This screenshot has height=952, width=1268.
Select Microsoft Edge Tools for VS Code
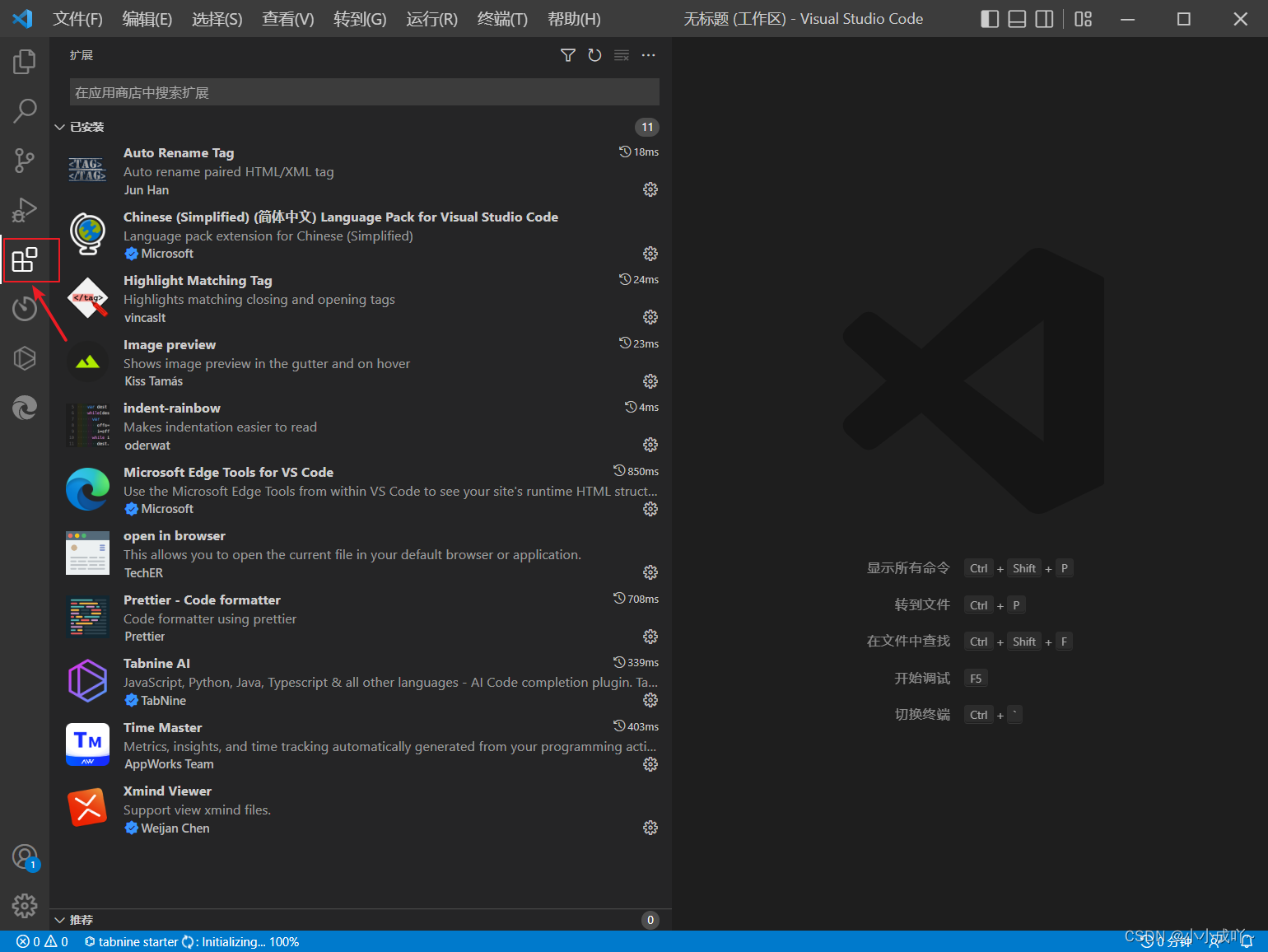click(x=362, y=490)
